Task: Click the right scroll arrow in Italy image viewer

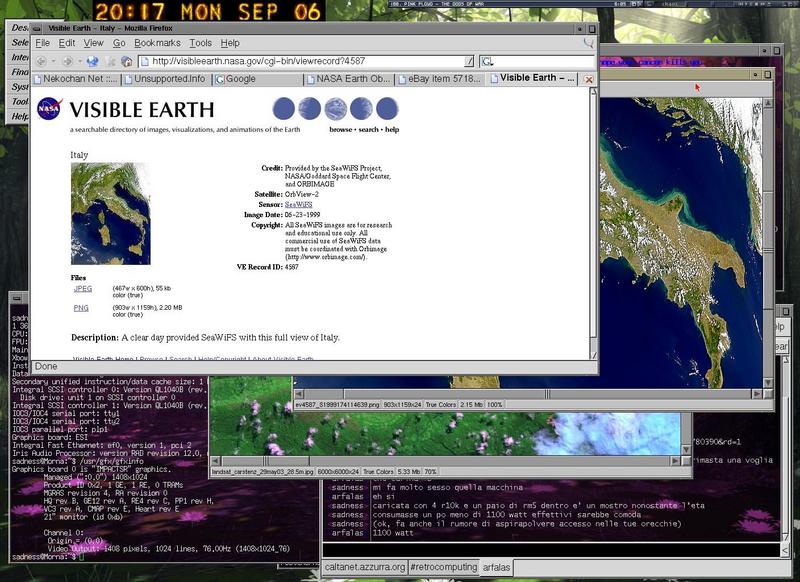Action: [757, 394]
